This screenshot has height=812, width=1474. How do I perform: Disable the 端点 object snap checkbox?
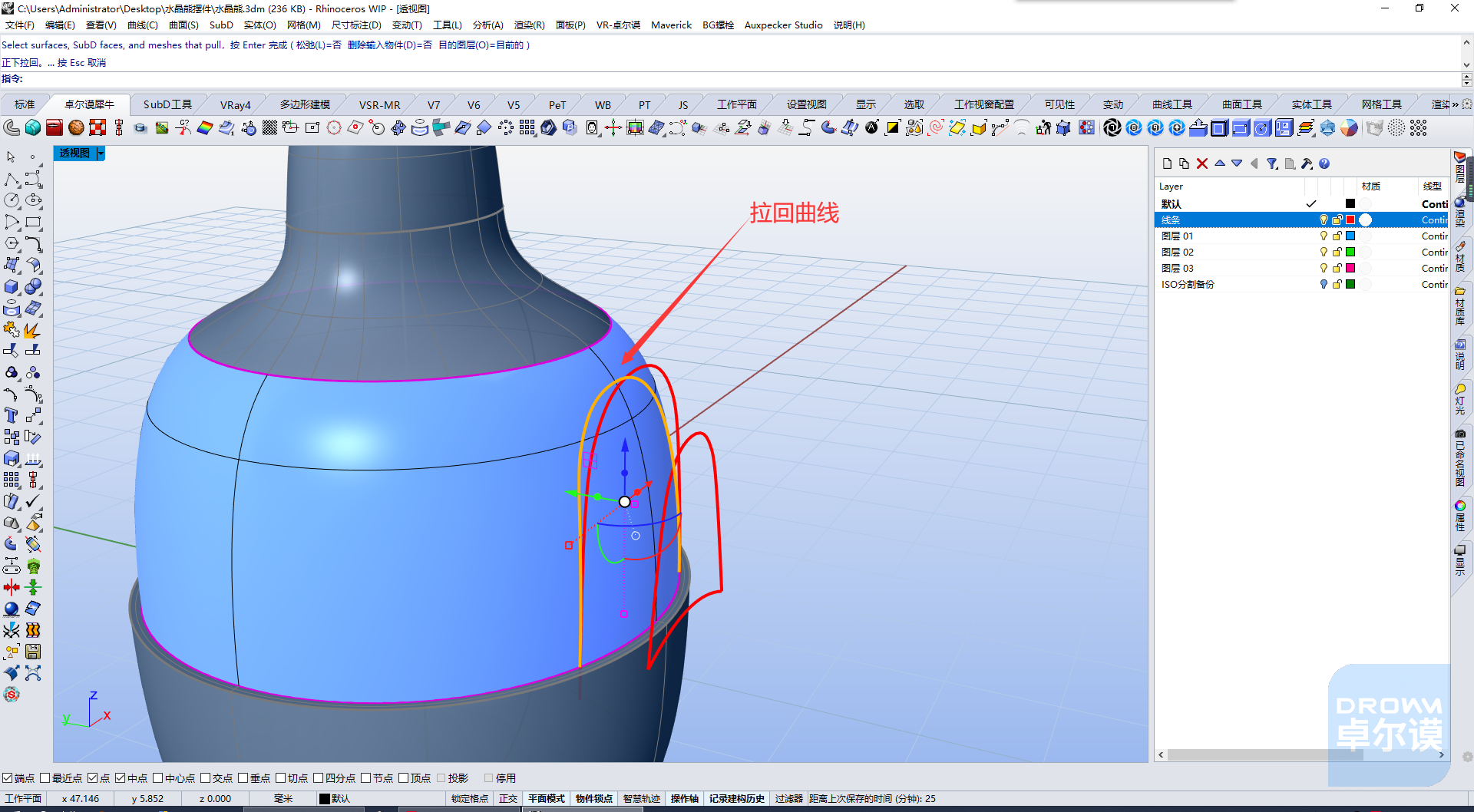click(x=7, y=778)
